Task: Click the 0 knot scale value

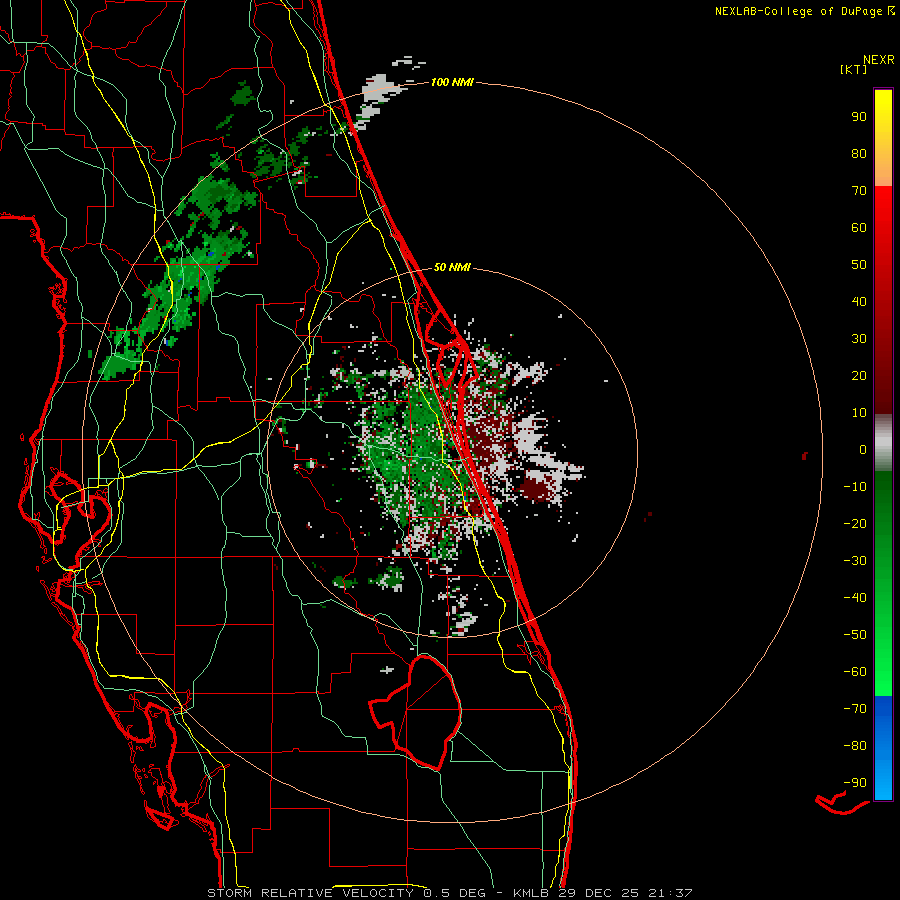Action: coord(863,450)
